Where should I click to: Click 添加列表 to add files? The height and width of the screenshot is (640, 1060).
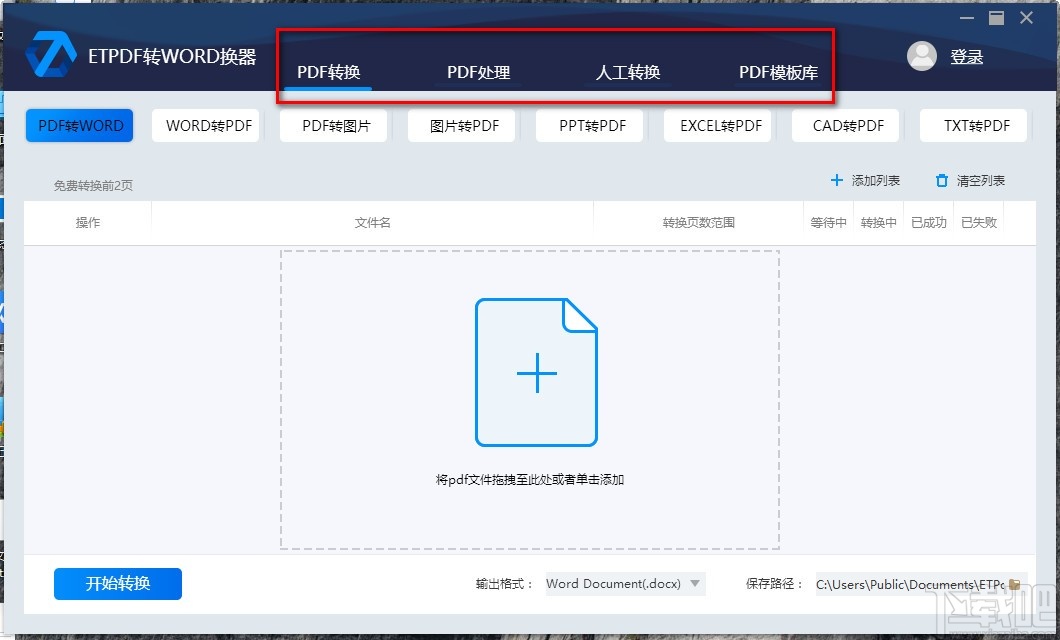click(x=875, y=180)
